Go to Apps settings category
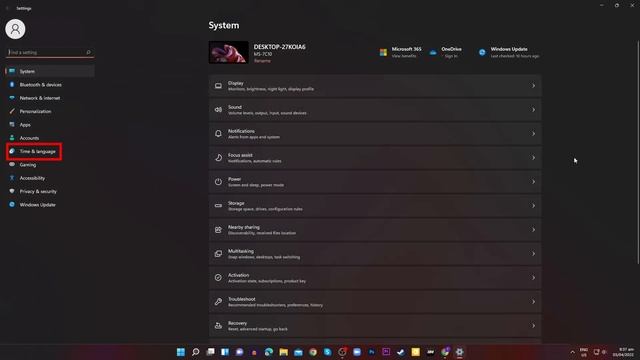 click(25, 124)
